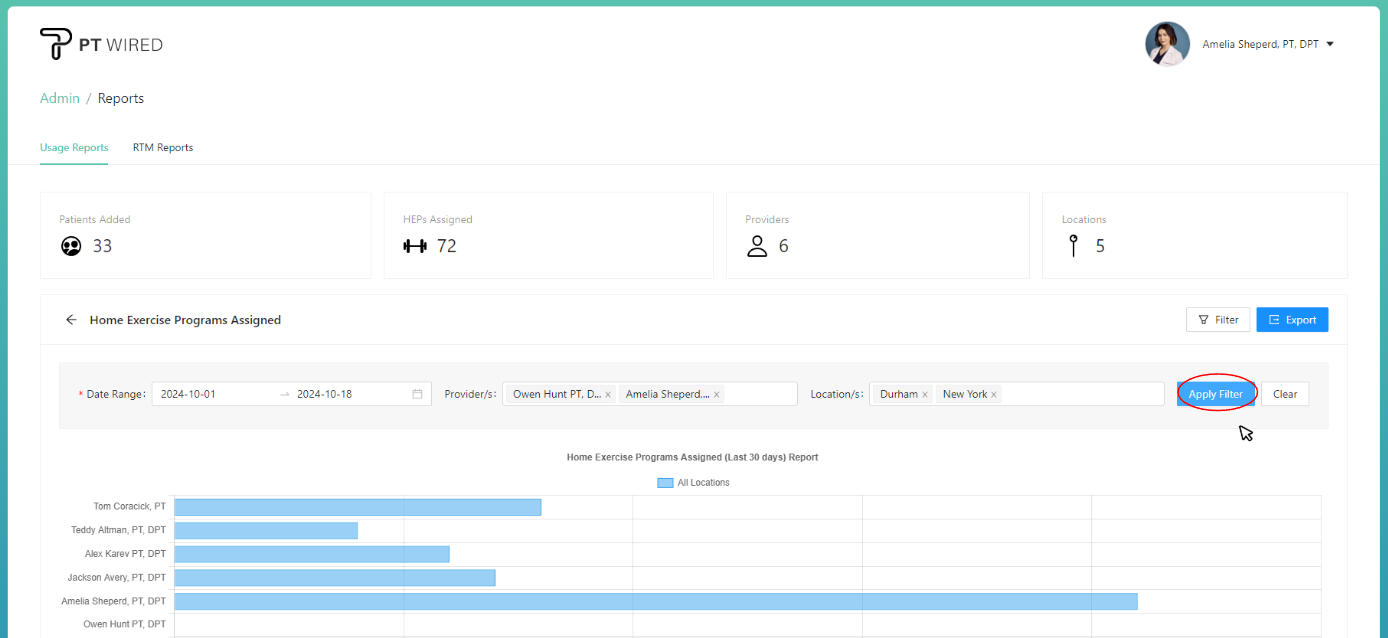
Task: Click the PT Wired logo
Action: tap(101, 44)
